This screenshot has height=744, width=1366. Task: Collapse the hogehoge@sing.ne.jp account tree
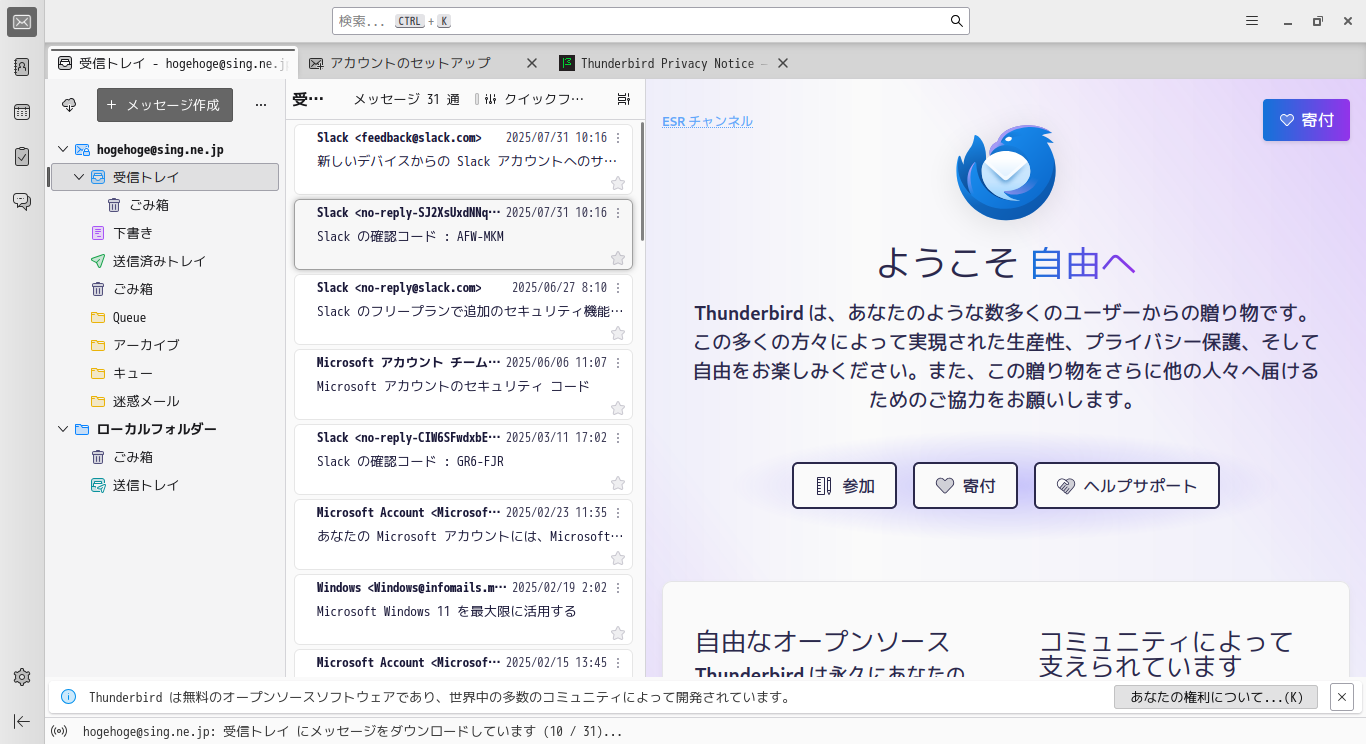[x=64, y=149]
